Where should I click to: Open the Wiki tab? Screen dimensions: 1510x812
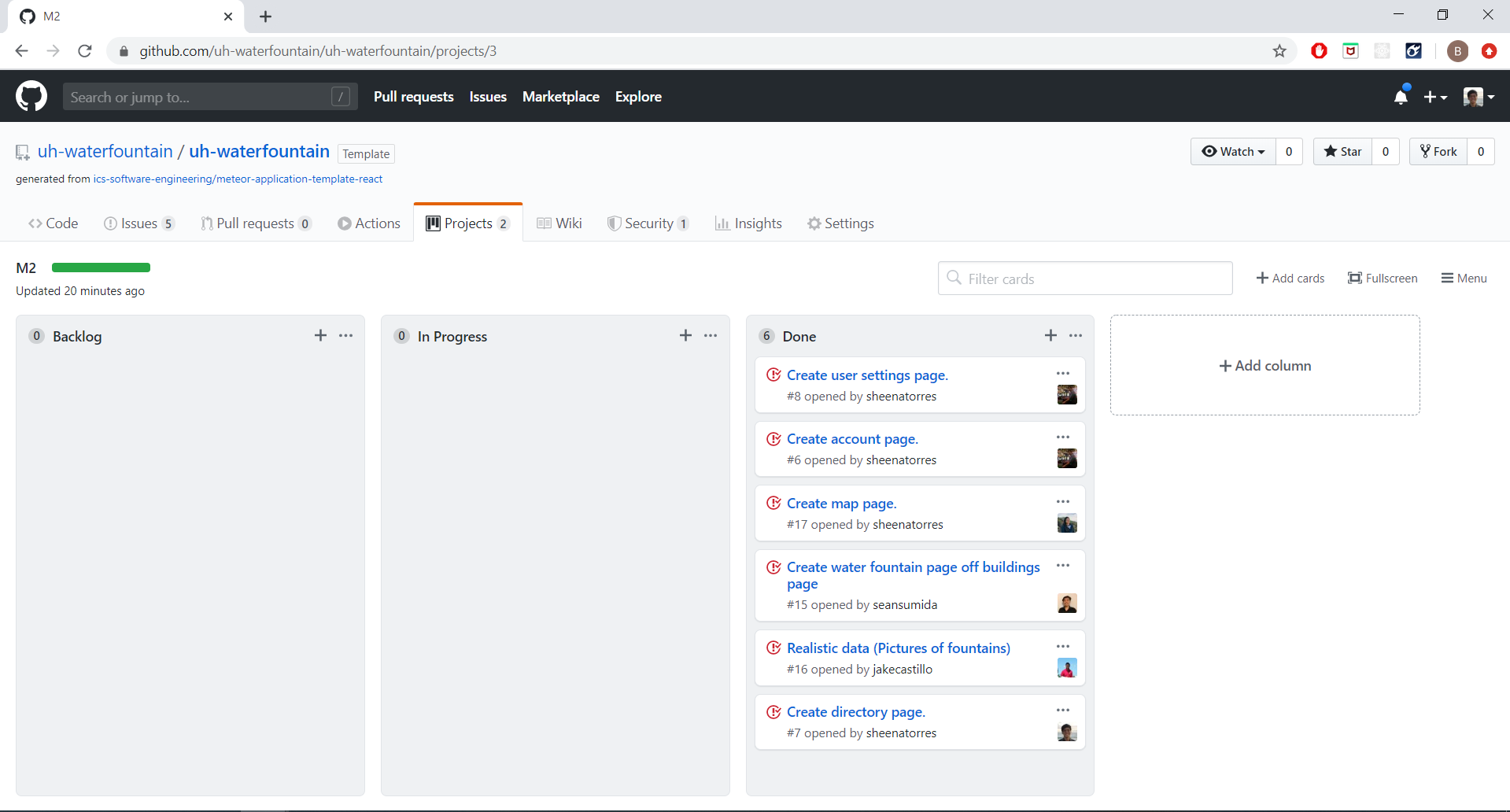(559, 223)
